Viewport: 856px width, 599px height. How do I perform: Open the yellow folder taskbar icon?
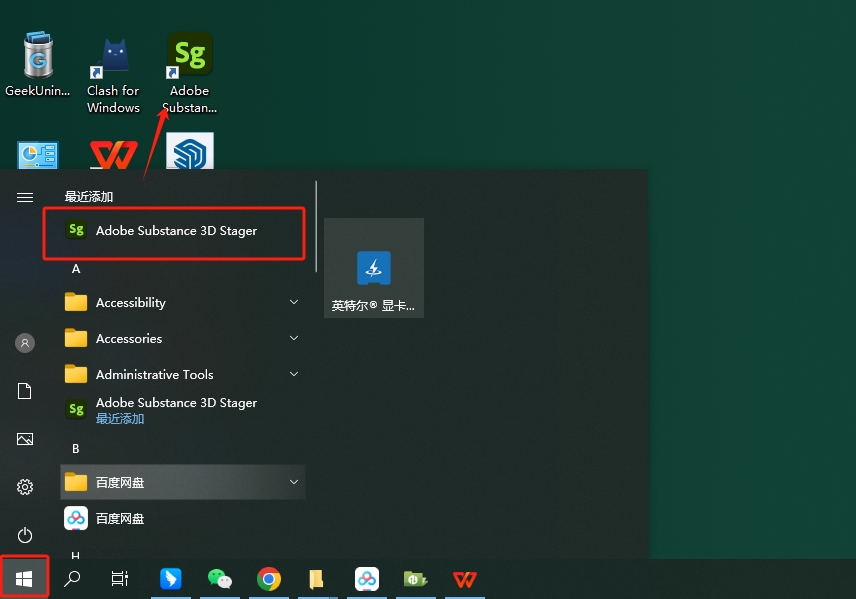316,579
